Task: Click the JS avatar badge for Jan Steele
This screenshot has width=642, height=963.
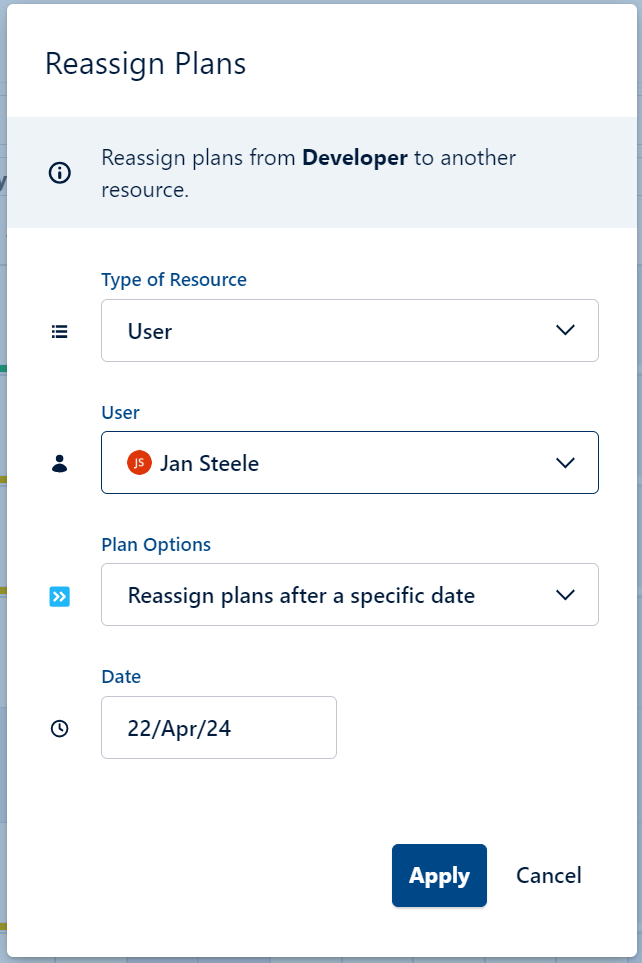Action: [139, 463]
